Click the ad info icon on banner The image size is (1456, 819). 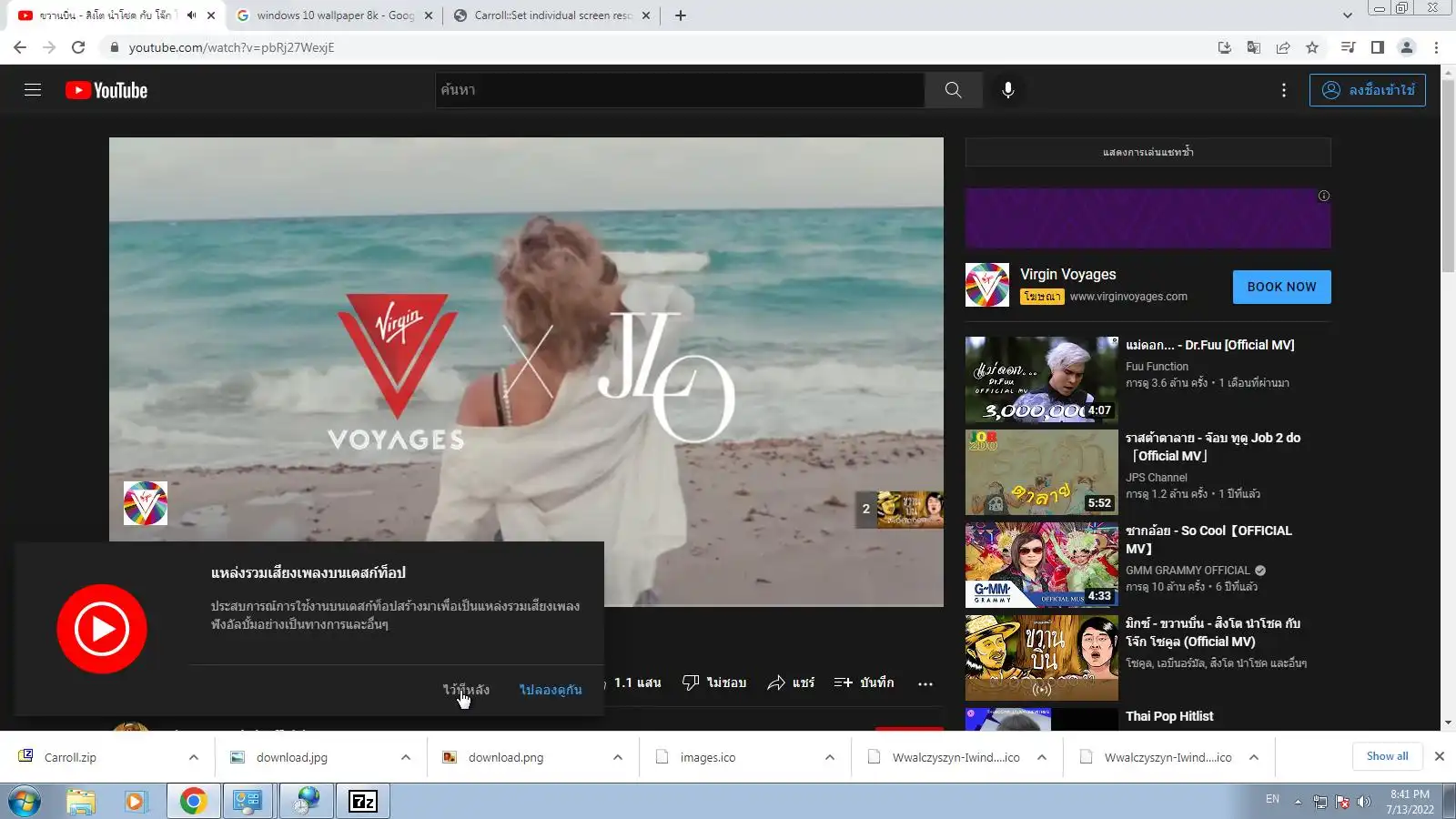(x=1324, y=196)
